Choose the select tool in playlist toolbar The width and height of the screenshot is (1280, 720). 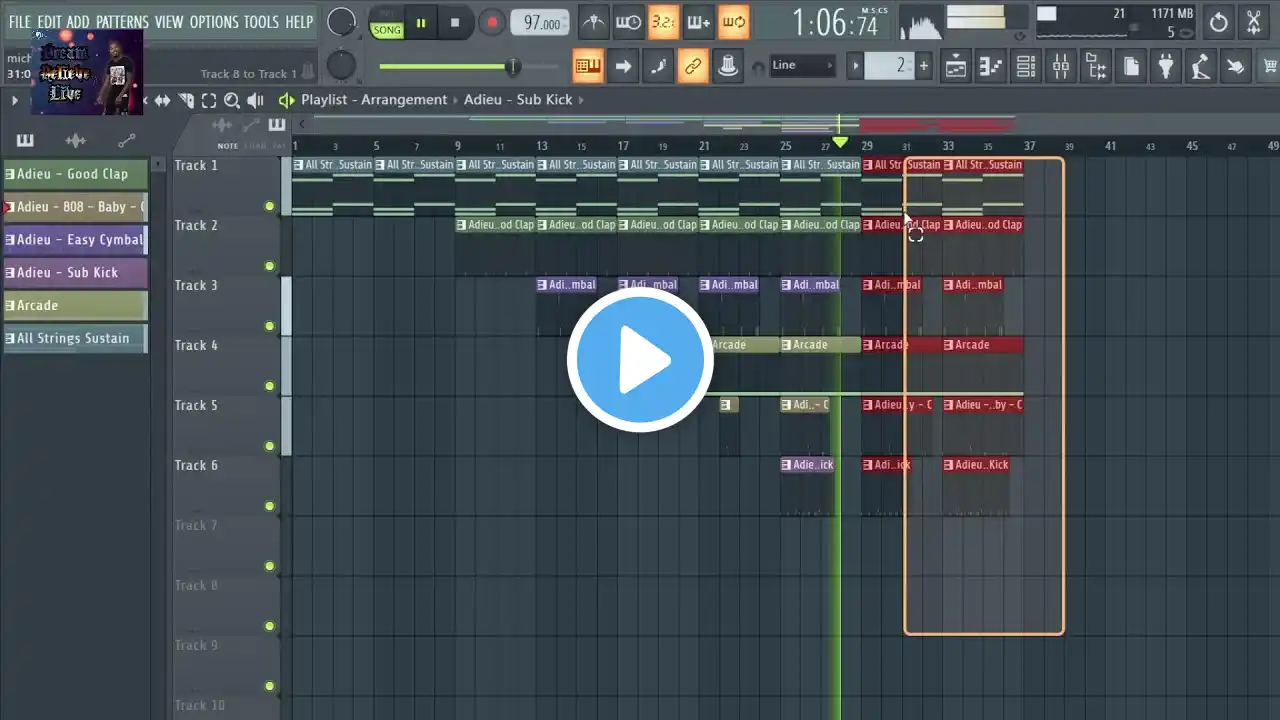click(x=209, y=100)
